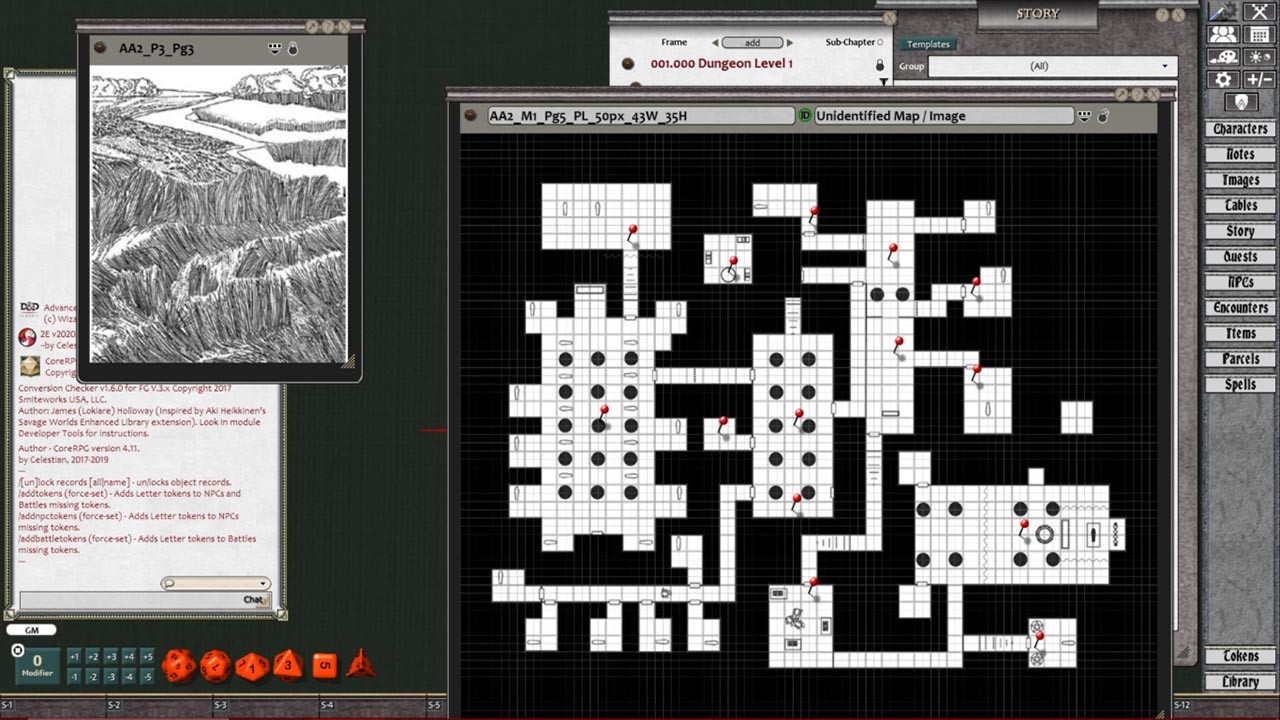Open the Party Sheet people icon
The height and width of the screenshot is (720, 1280).
point(1223,35)
